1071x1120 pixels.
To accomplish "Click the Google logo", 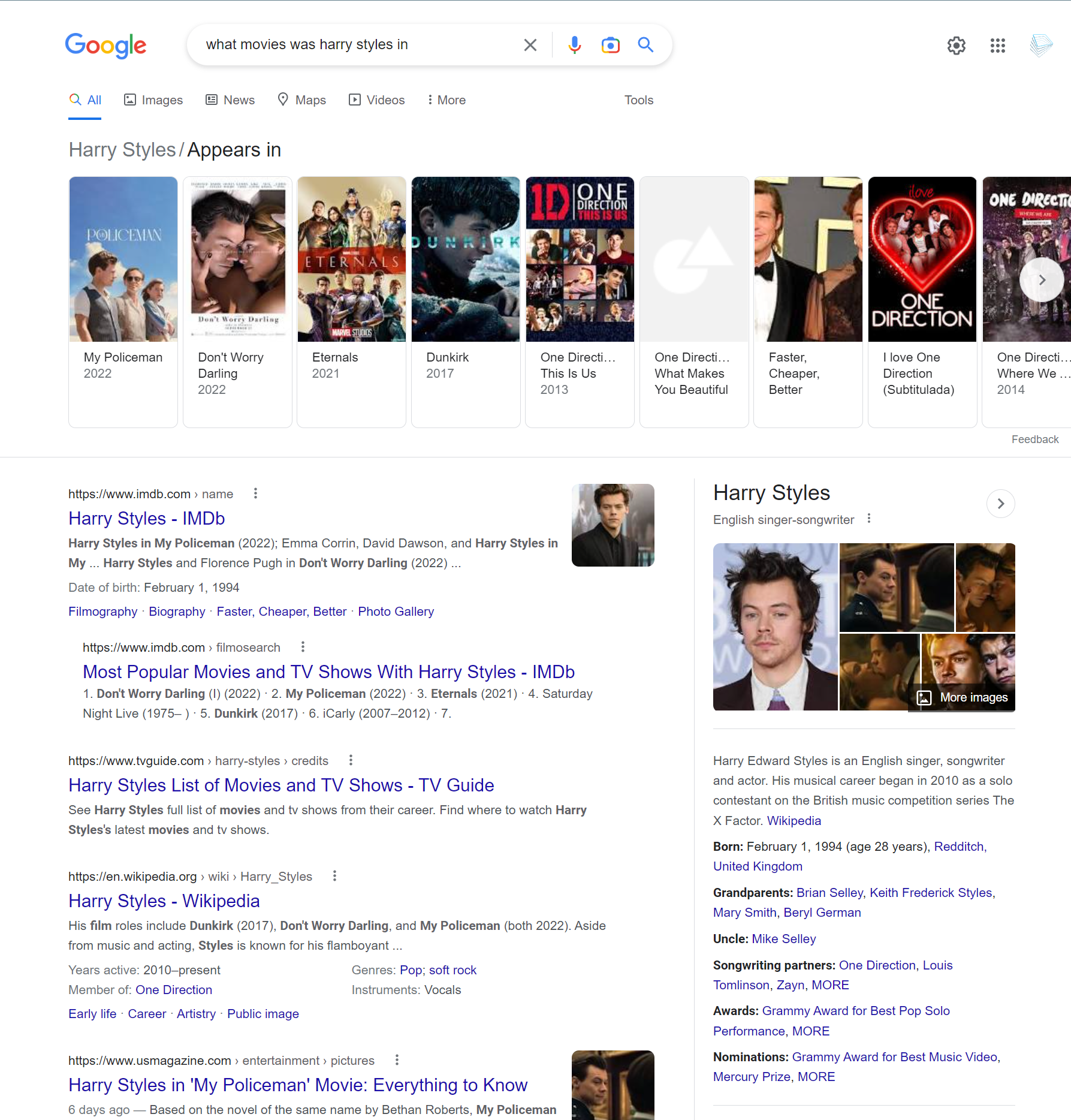I will (105, 46).
